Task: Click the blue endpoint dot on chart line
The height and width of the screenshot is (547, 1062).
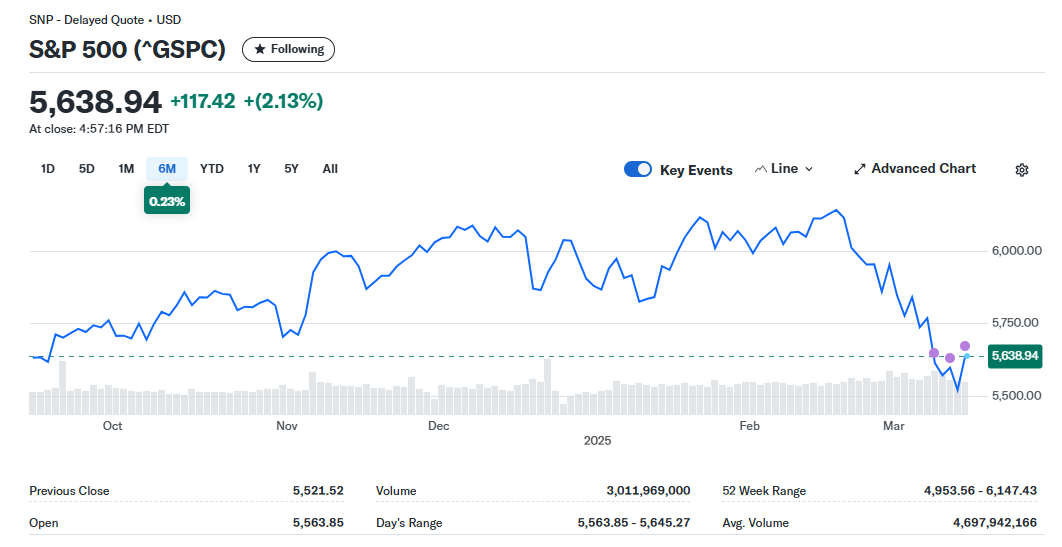Action: point(967,356)
